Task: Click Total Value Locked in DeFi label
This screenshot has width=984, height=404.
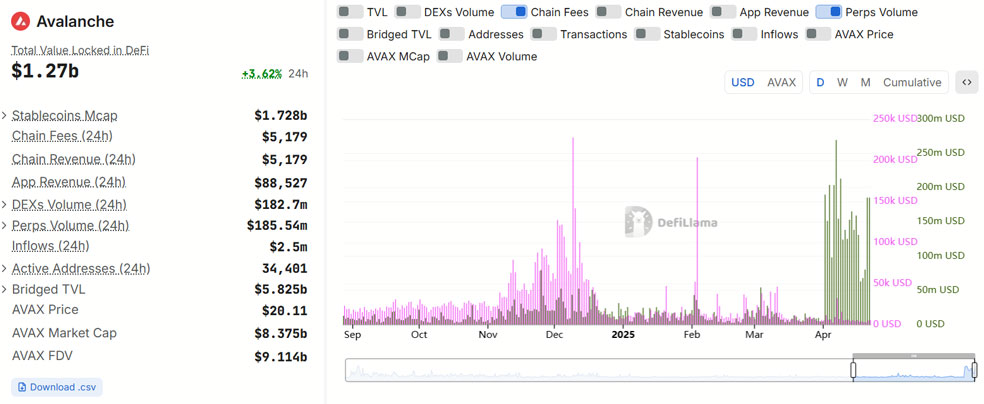Action: (x=80, y=51)
